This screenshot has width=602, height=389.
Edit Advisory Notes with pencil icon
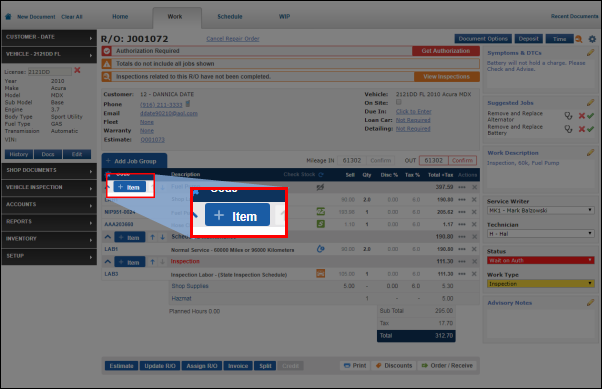[590, 303]
